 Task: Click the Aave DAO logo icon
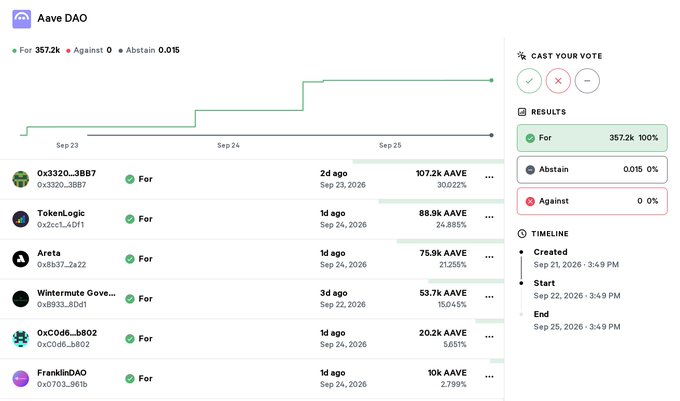tap(21, 19)
